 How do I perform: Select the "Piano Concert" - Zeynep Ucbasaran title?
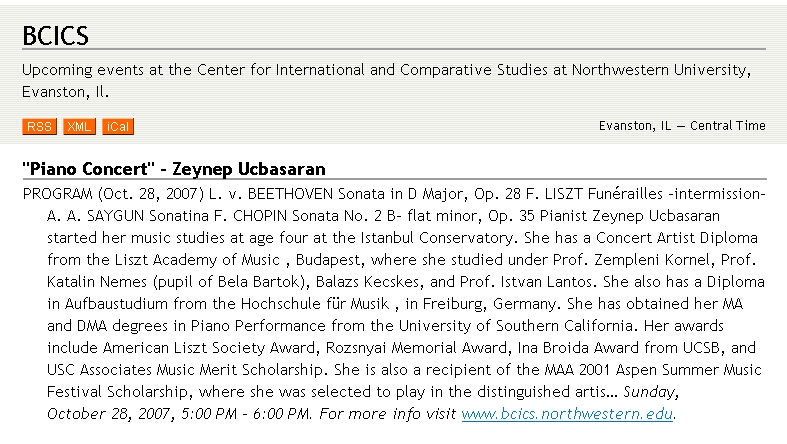[x=174, y=169]
